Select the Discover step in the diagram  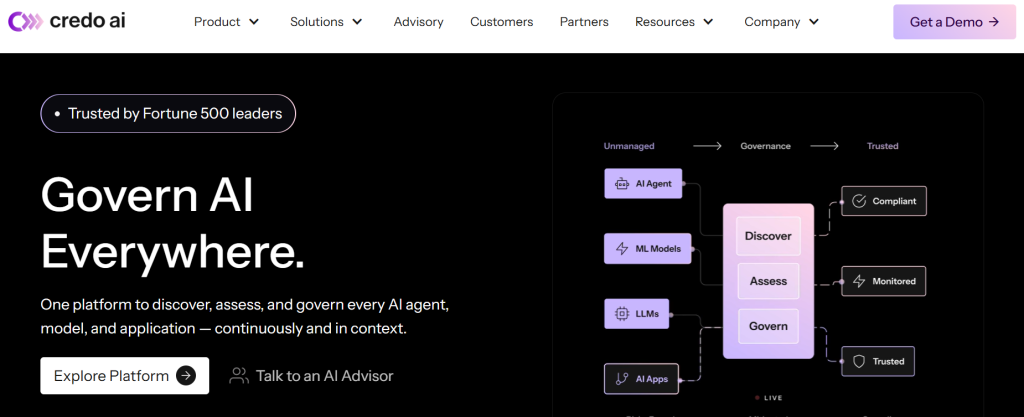click(x=768, y=236)
